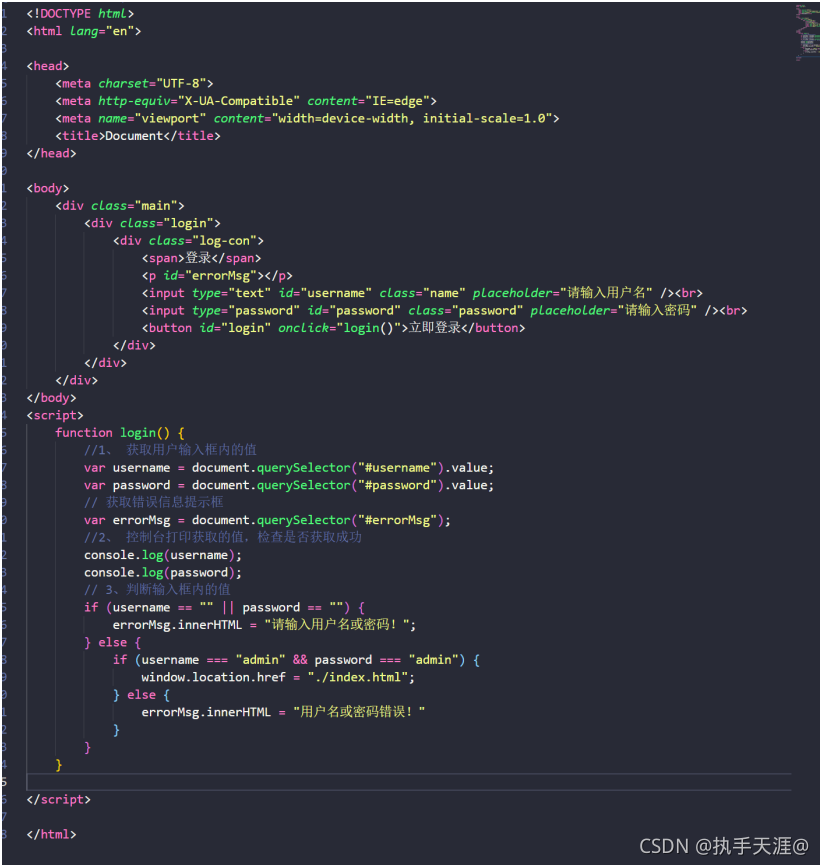
Task: Click the closing </head> tag
Action: coord(51,153)
